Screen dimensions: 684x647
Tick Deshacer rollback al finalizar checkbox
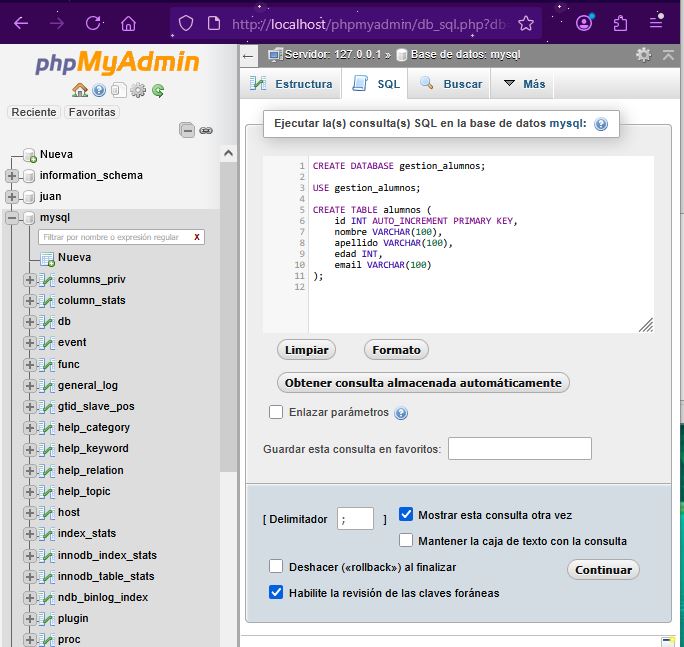[276, 566]
